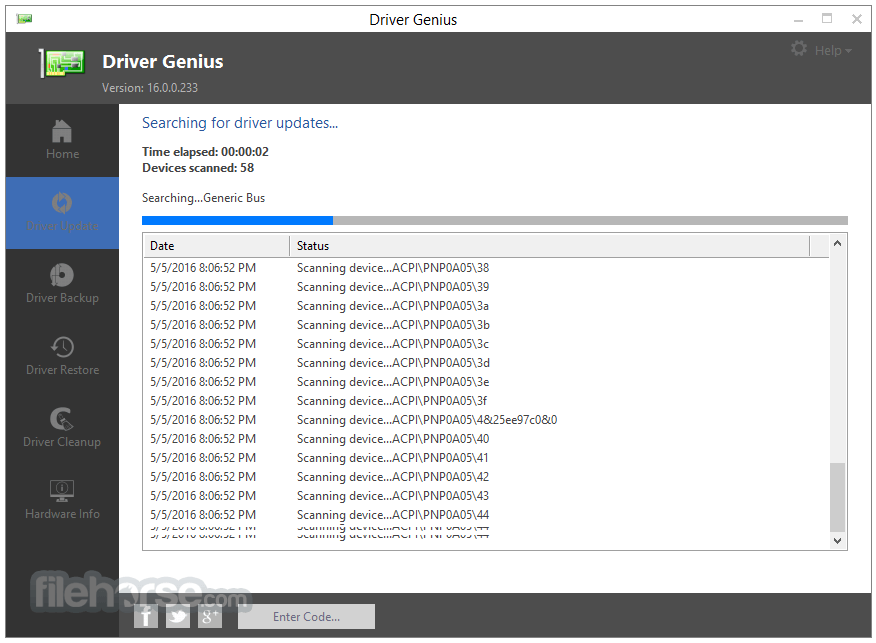This screenshot has height=643, width=876.
Task: Click 'Time elapsed: 00:00:02' text
Action: click(205, 152)
